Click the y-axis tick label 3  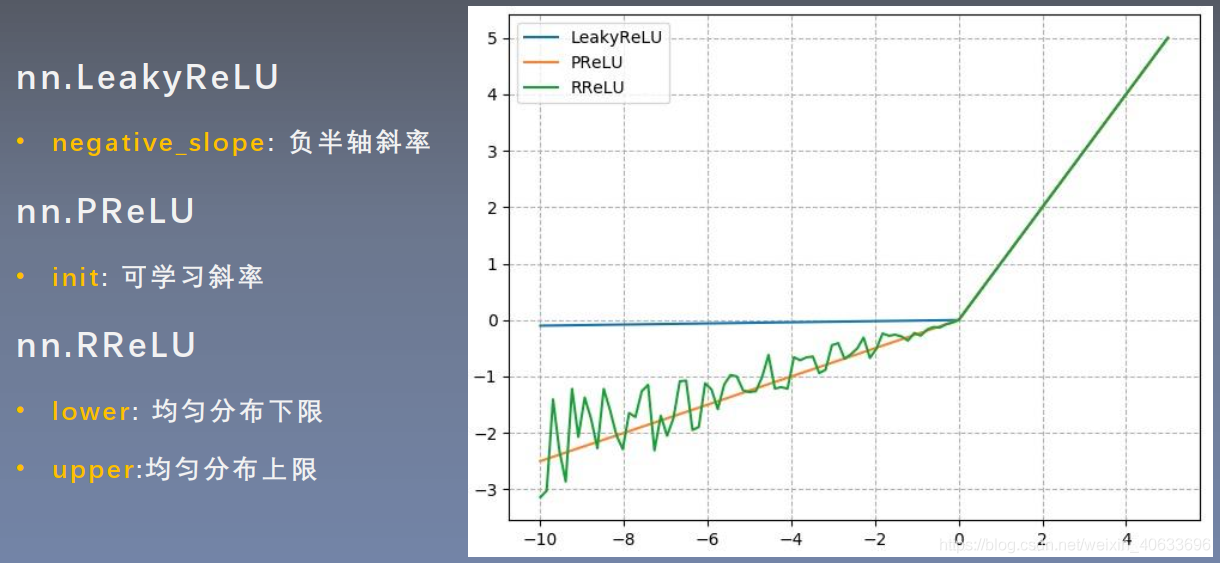click(493, 151)
